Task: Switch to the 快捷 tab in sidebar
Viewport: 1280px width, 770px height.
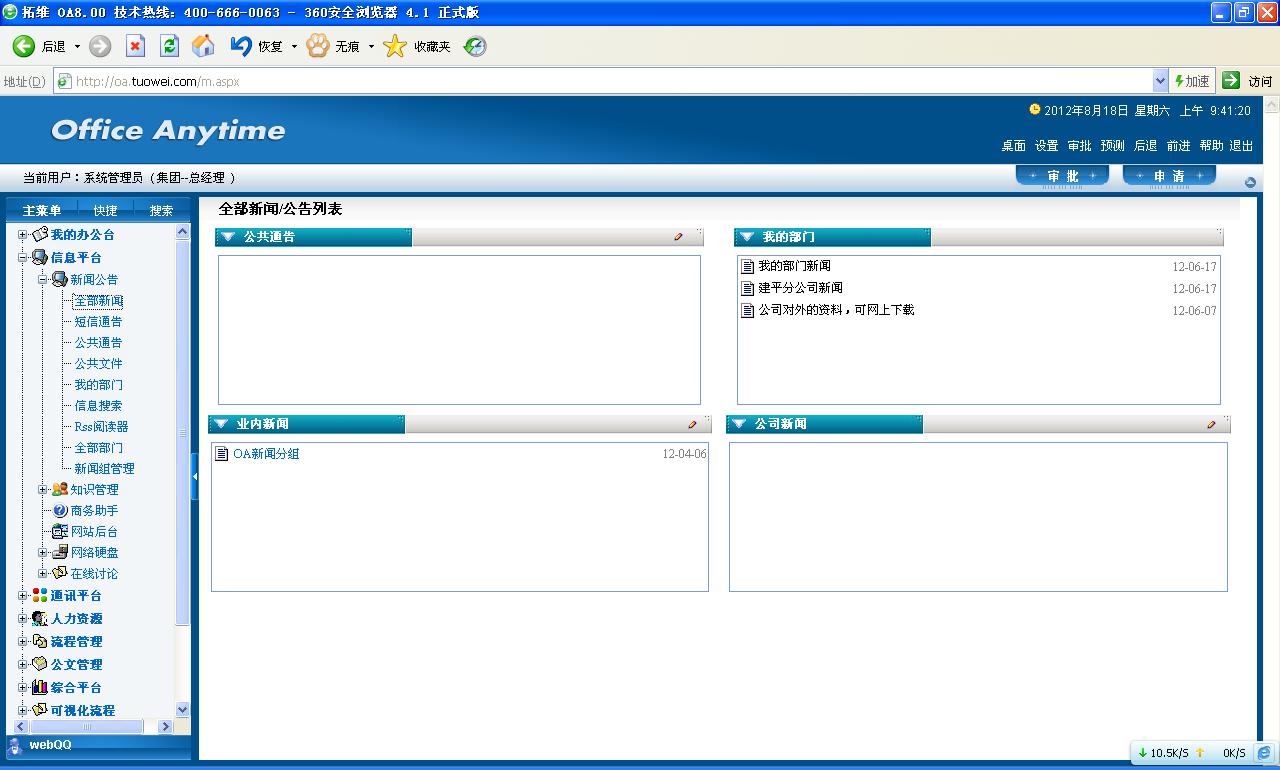Action: (x=105, y=210)
